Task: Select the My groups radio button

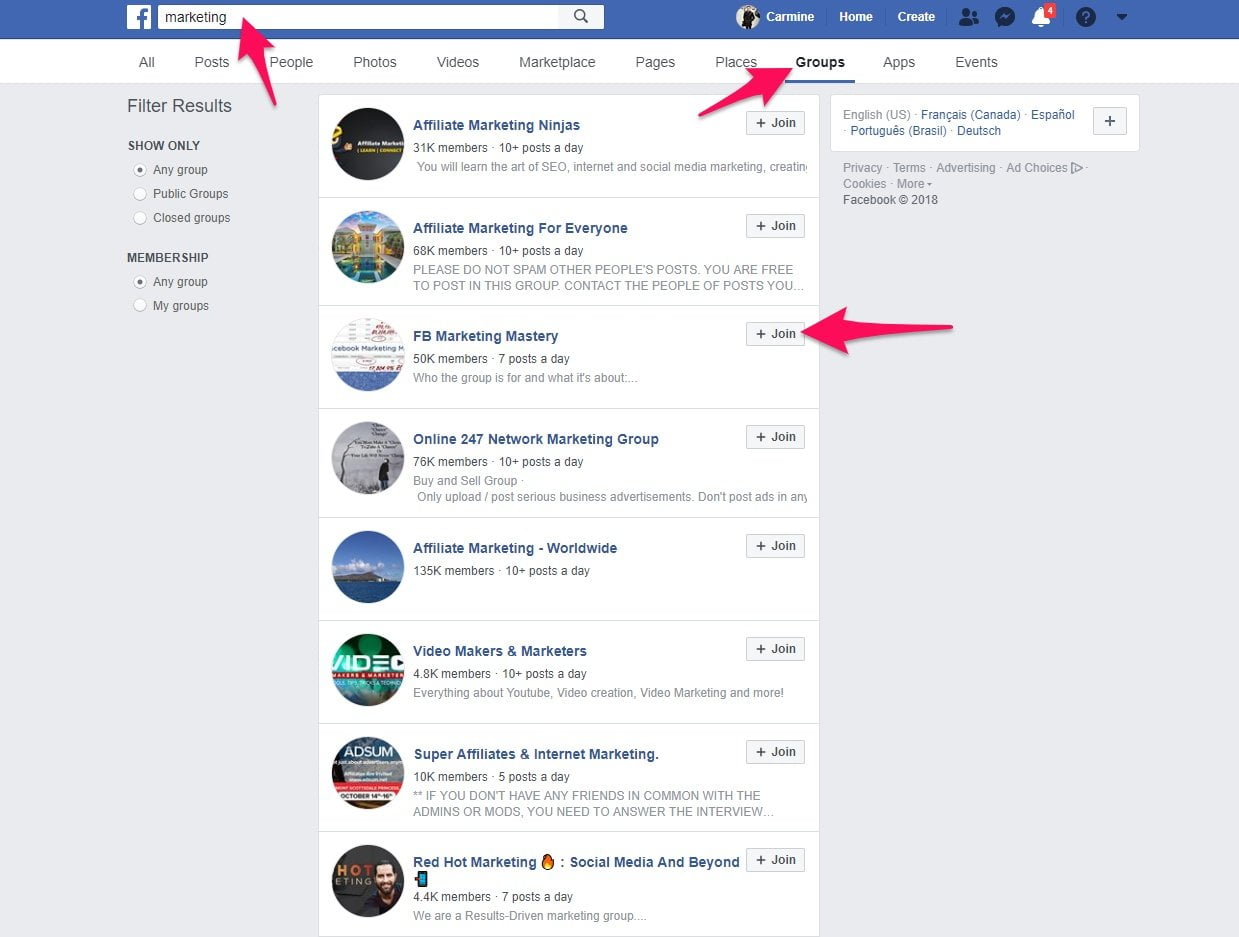Action: click(140, 306)
